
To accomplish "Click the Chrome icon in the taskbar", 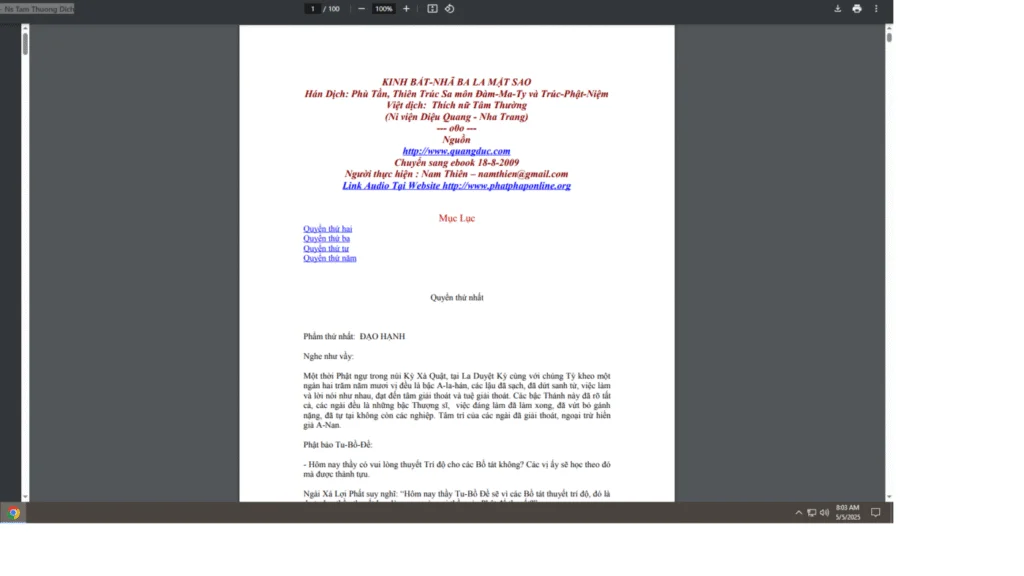I will click(14, 513).
